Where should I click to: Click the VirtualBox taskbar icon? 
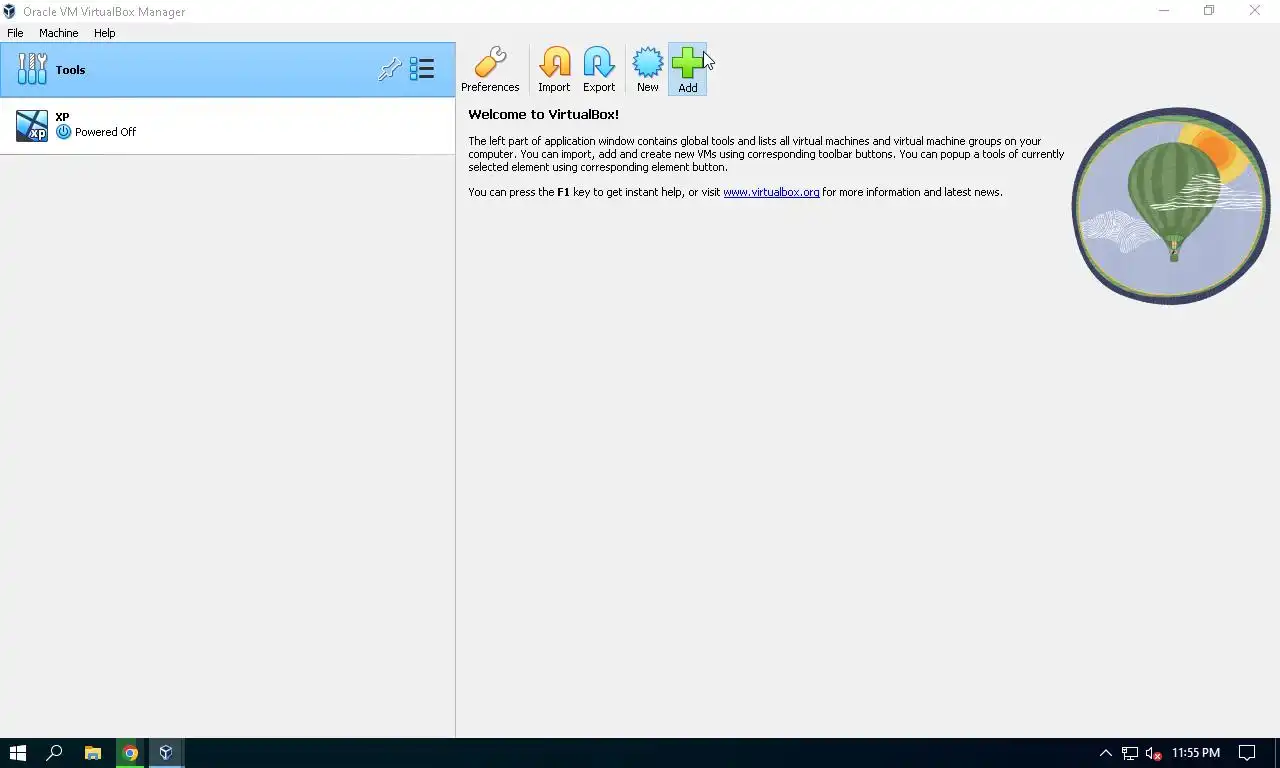(x=166, y=753)
